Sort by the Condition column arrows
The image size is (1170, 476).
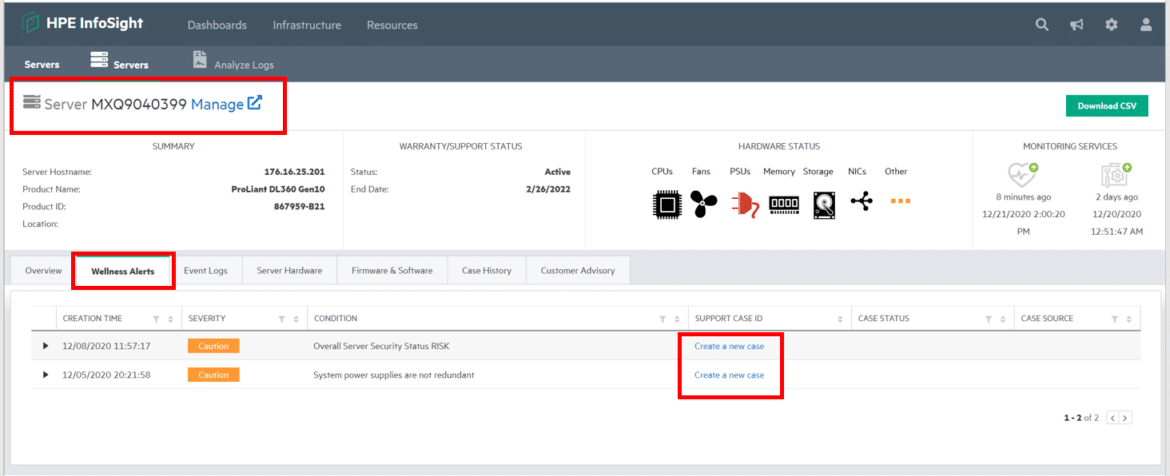[x=677, y=319]
